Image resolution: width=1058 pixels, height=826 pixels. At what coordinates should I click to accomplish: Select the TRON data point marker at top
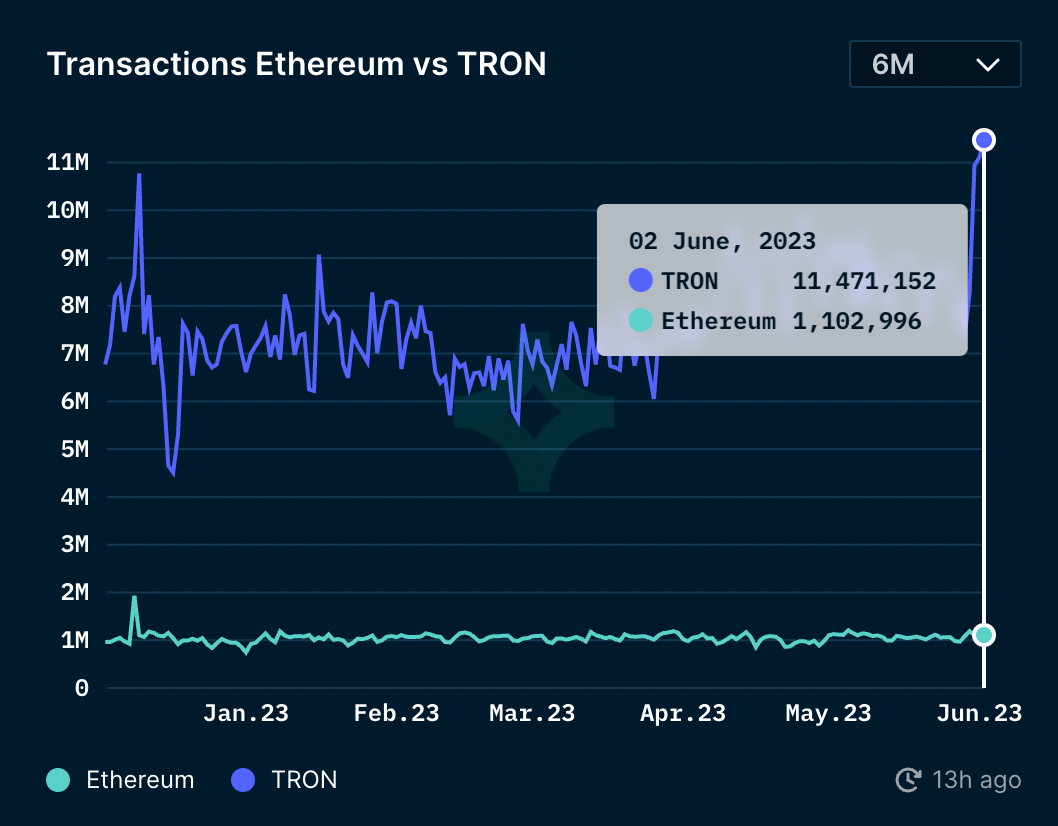pos(984,140)
